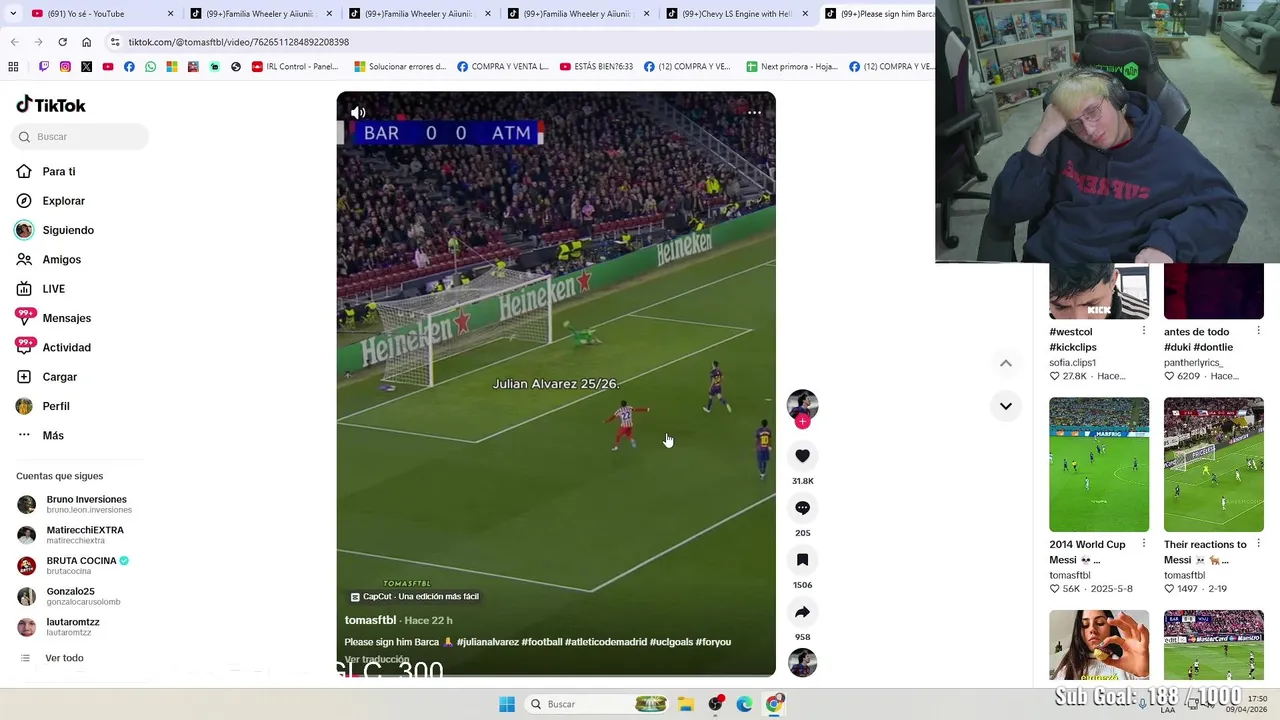Open the tomasftbl username link under video
1280x720 pixels.
coord(370,620)
